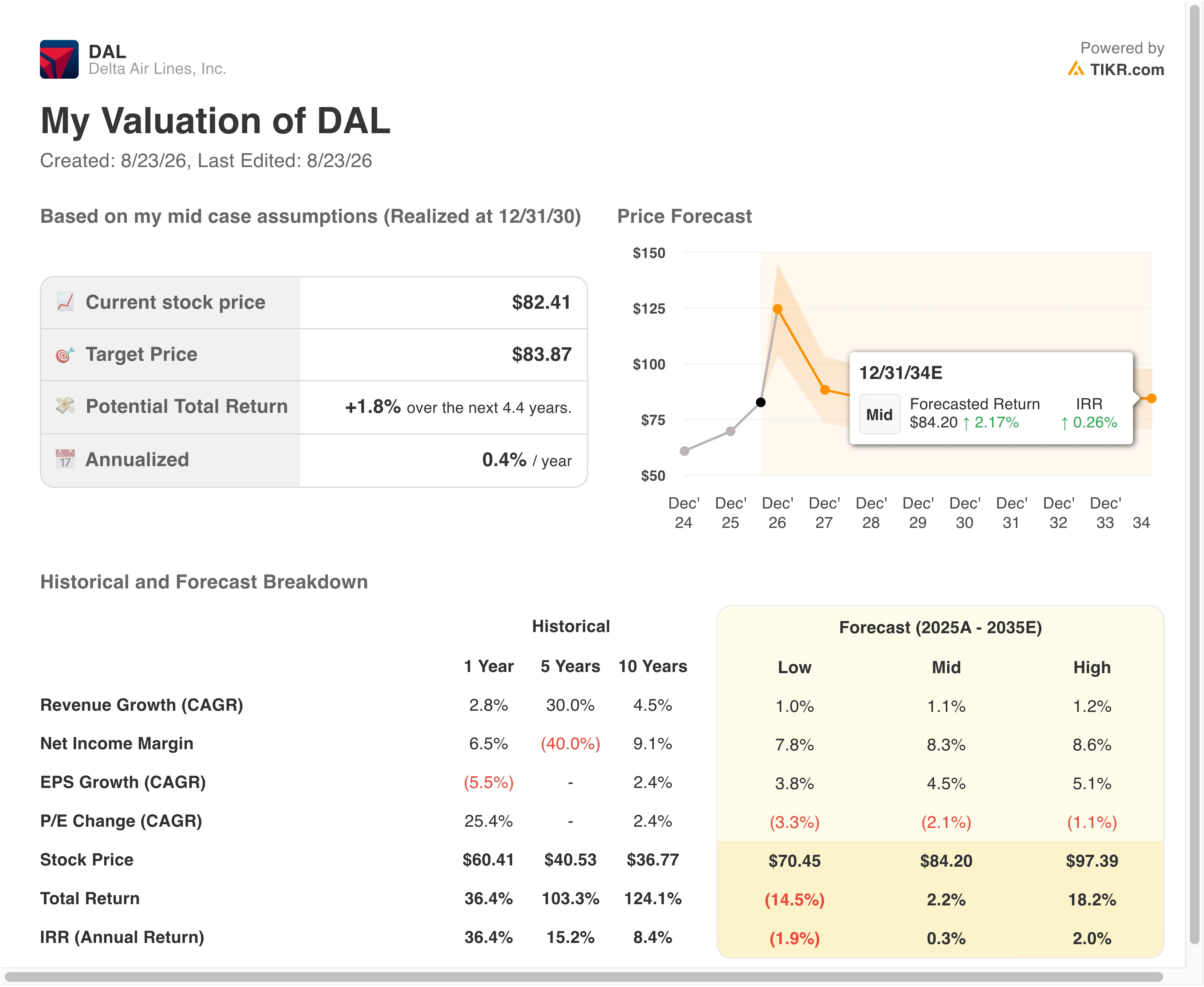
Task: Click the EPS Growth (CAGR) row label
Action: [x=123, y=782]
